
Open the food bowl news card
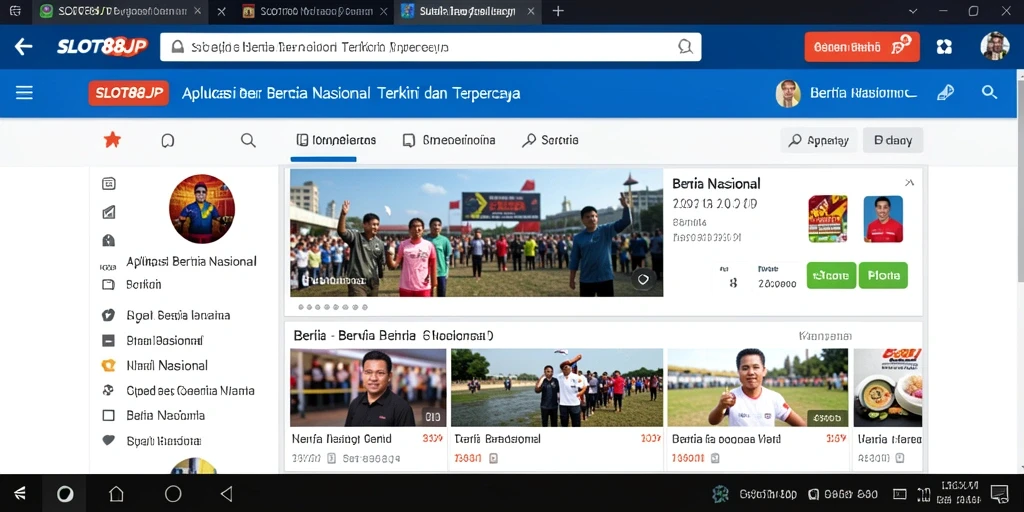click(888, 387)
